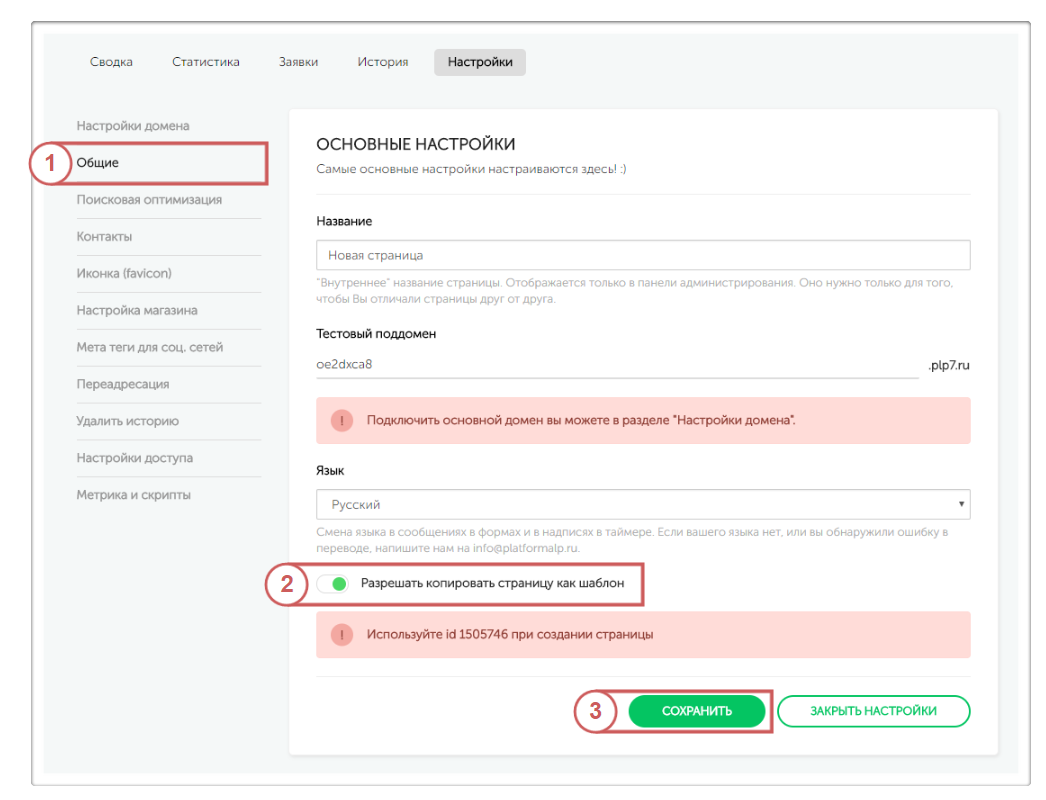
Task: Click the warning icon in the domain notice
Action: pos(342,421)
